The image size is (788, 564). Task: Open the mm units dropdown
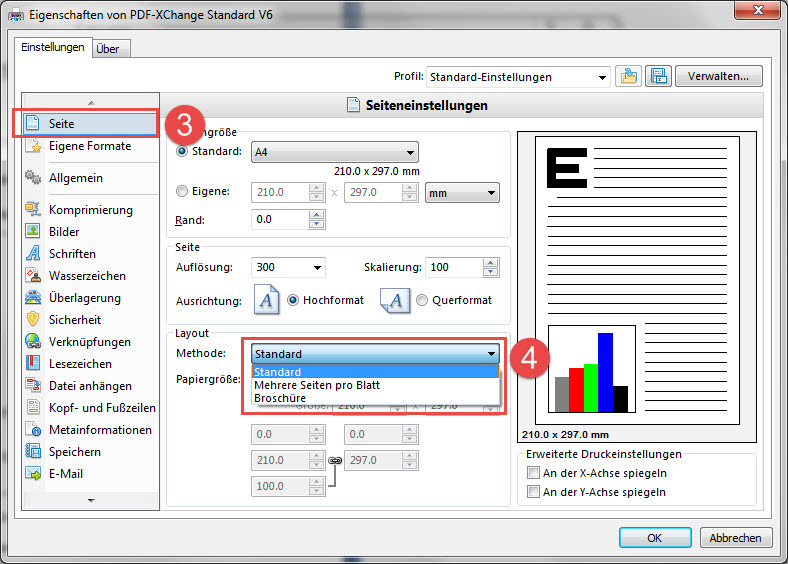[462, 193]
